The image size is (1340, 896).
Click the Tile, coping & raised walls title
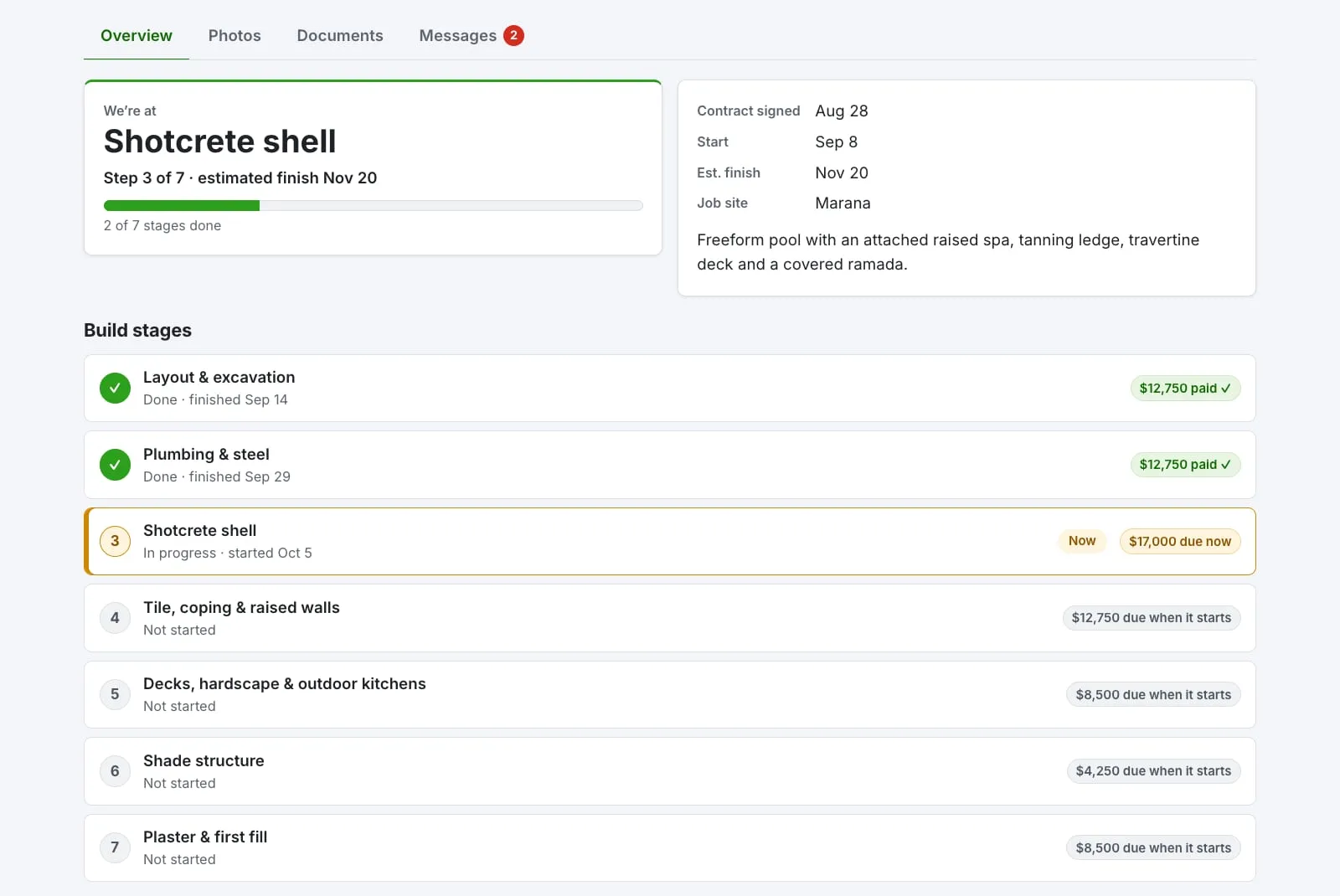[x=241, y=608]
